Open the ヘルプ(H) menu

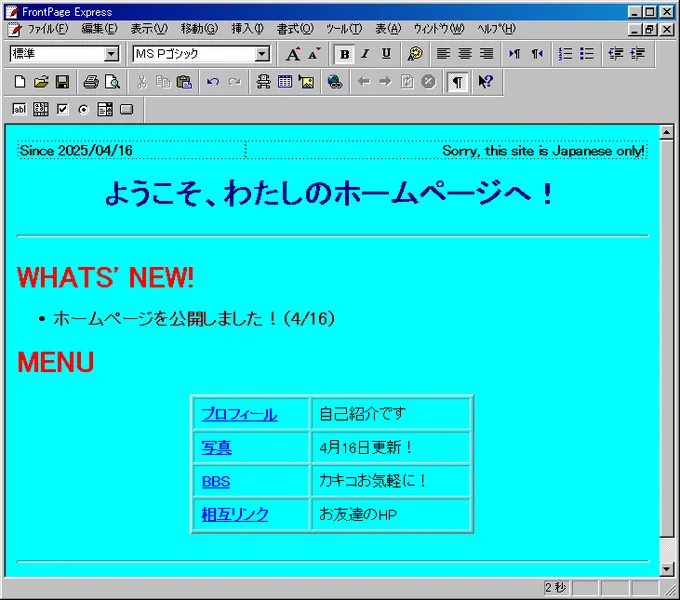(x=496, y=29)
